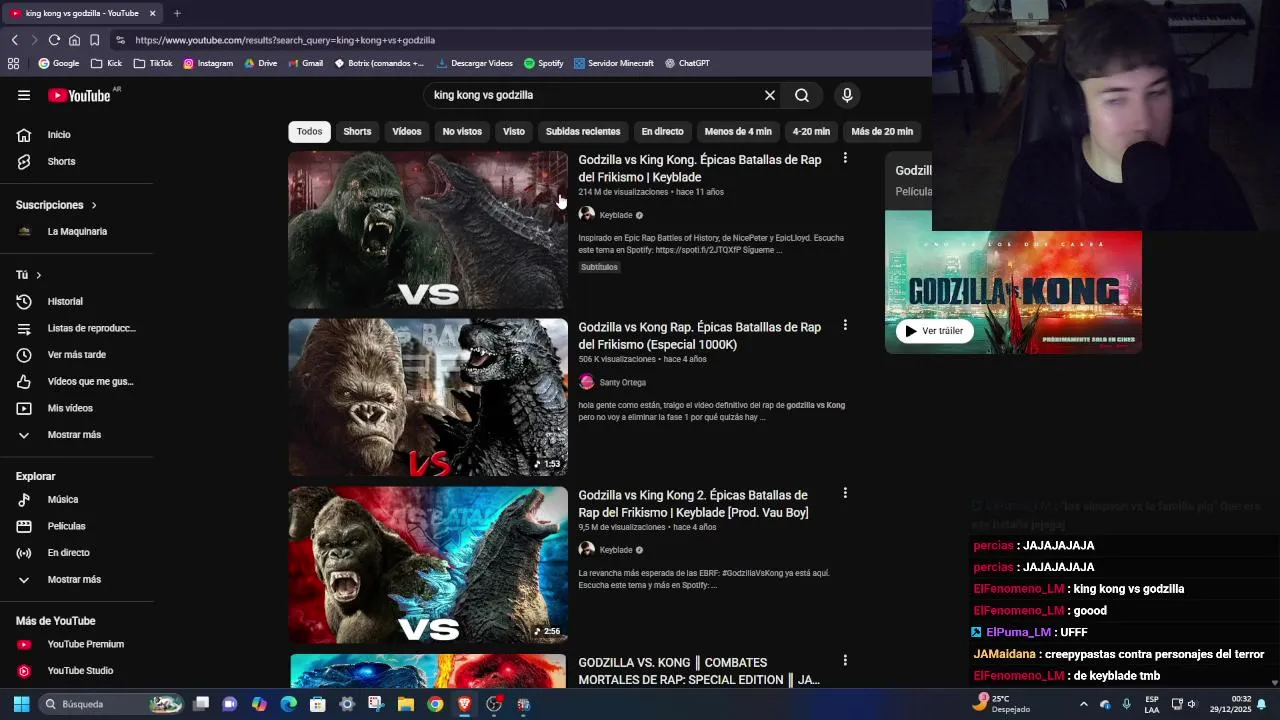Open the notifications bell in taskbar

point(1261,704)
